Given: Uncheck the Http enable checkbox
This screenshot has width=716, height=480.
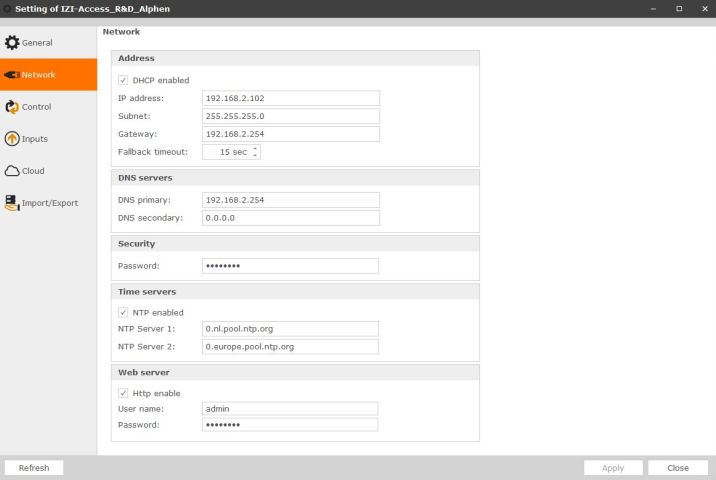Looking at the screenshot, I should click(124, 393).
